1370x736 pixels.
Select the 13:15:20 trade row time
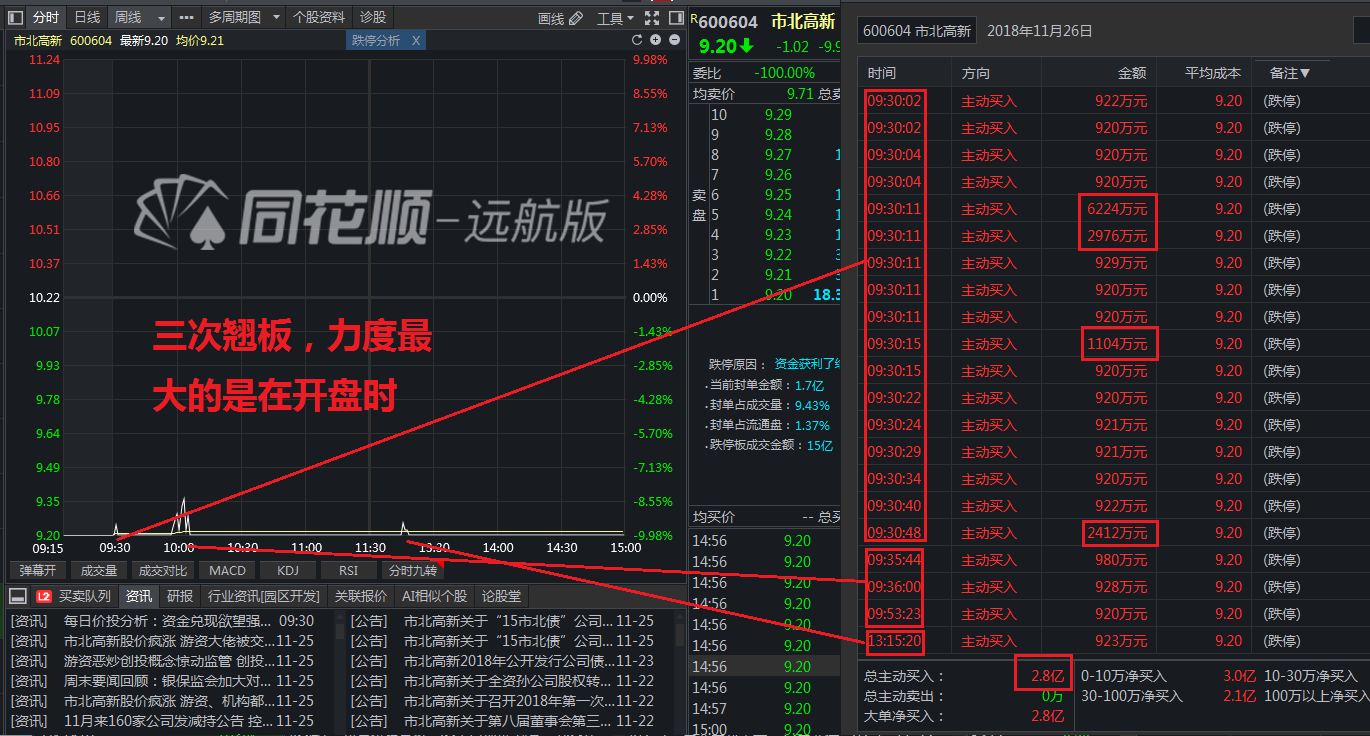point(894,641)
